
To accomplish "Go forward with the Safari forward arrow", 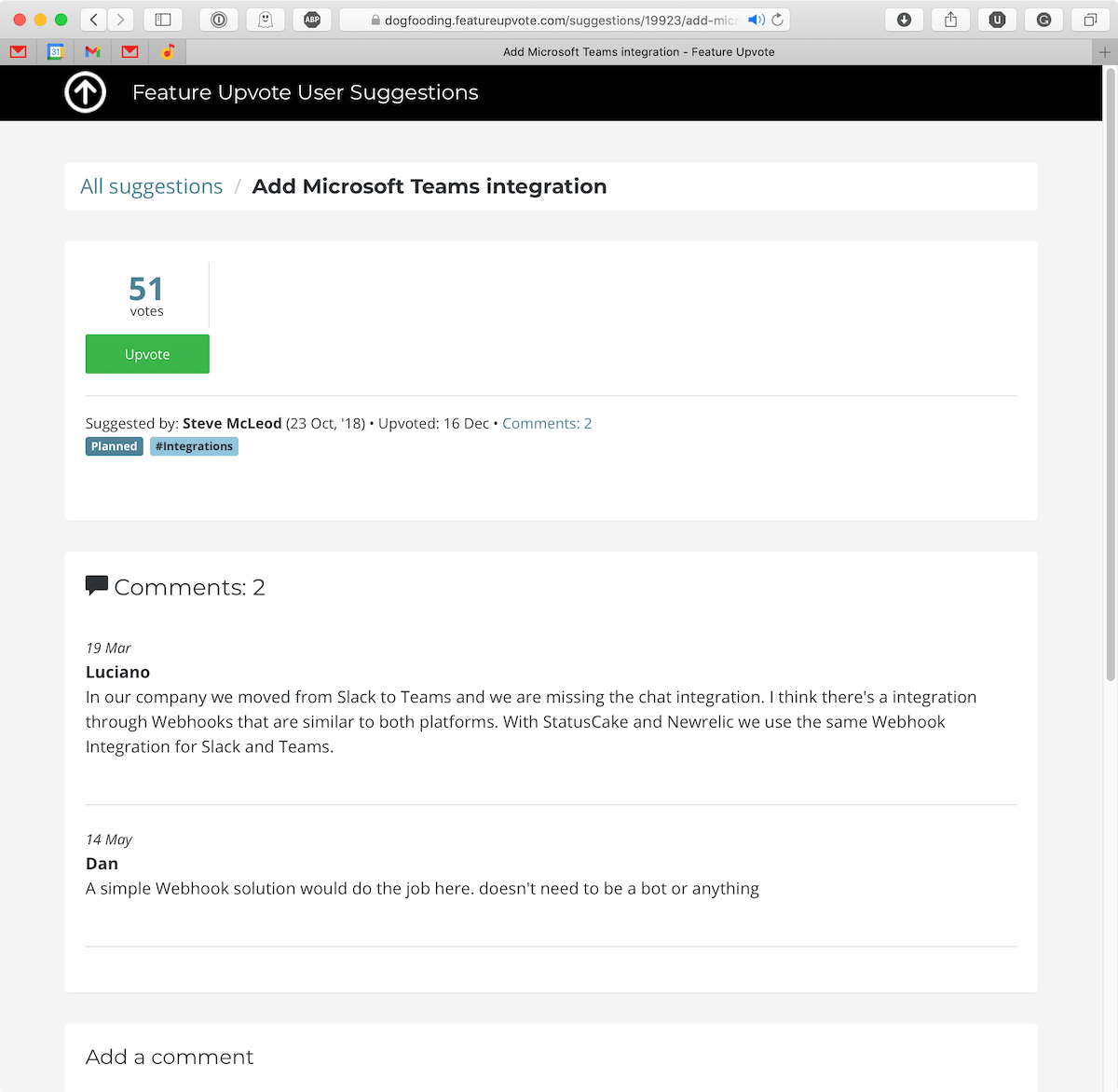I will tap(120, 20).
